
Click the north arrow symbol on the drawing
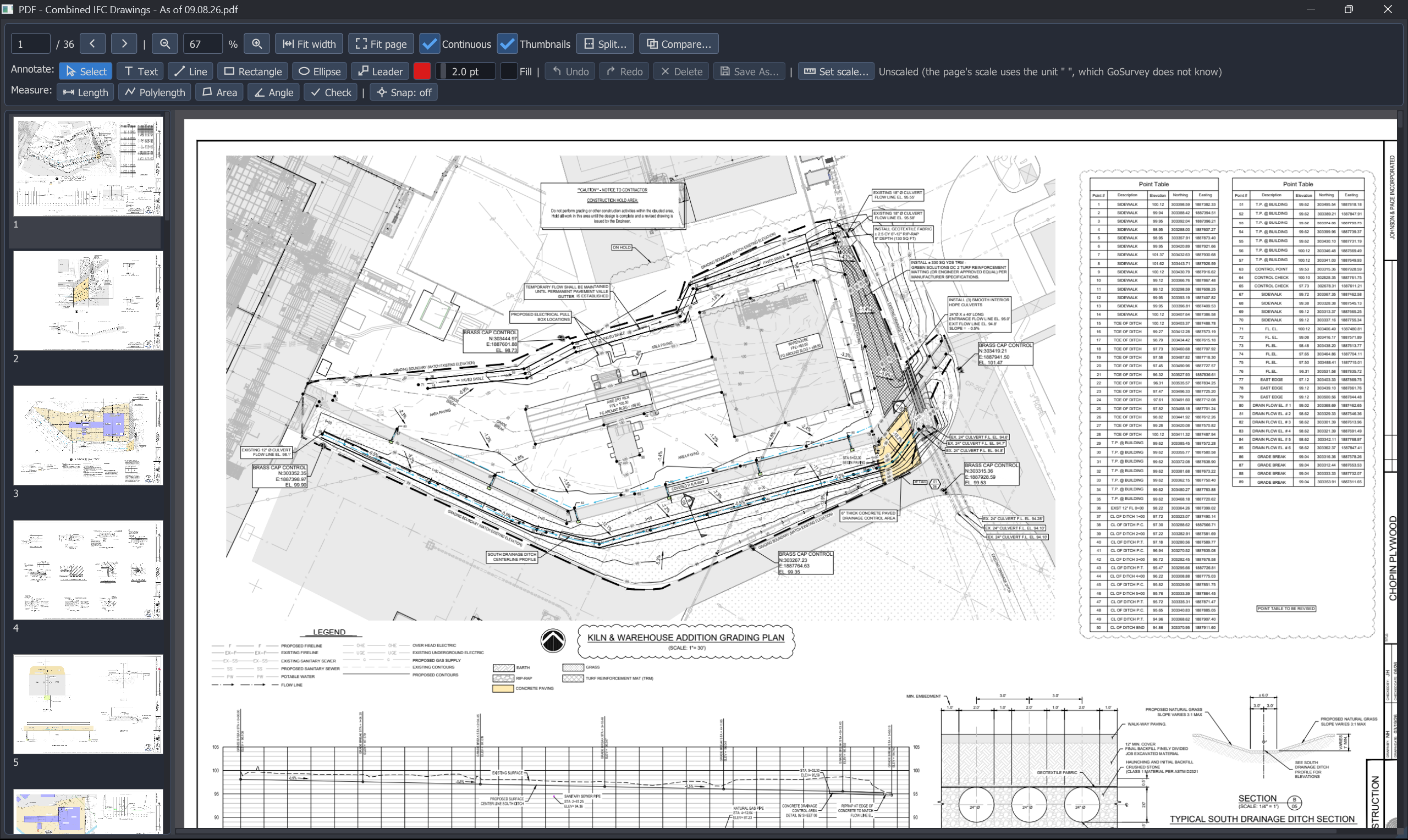(553, 641)
